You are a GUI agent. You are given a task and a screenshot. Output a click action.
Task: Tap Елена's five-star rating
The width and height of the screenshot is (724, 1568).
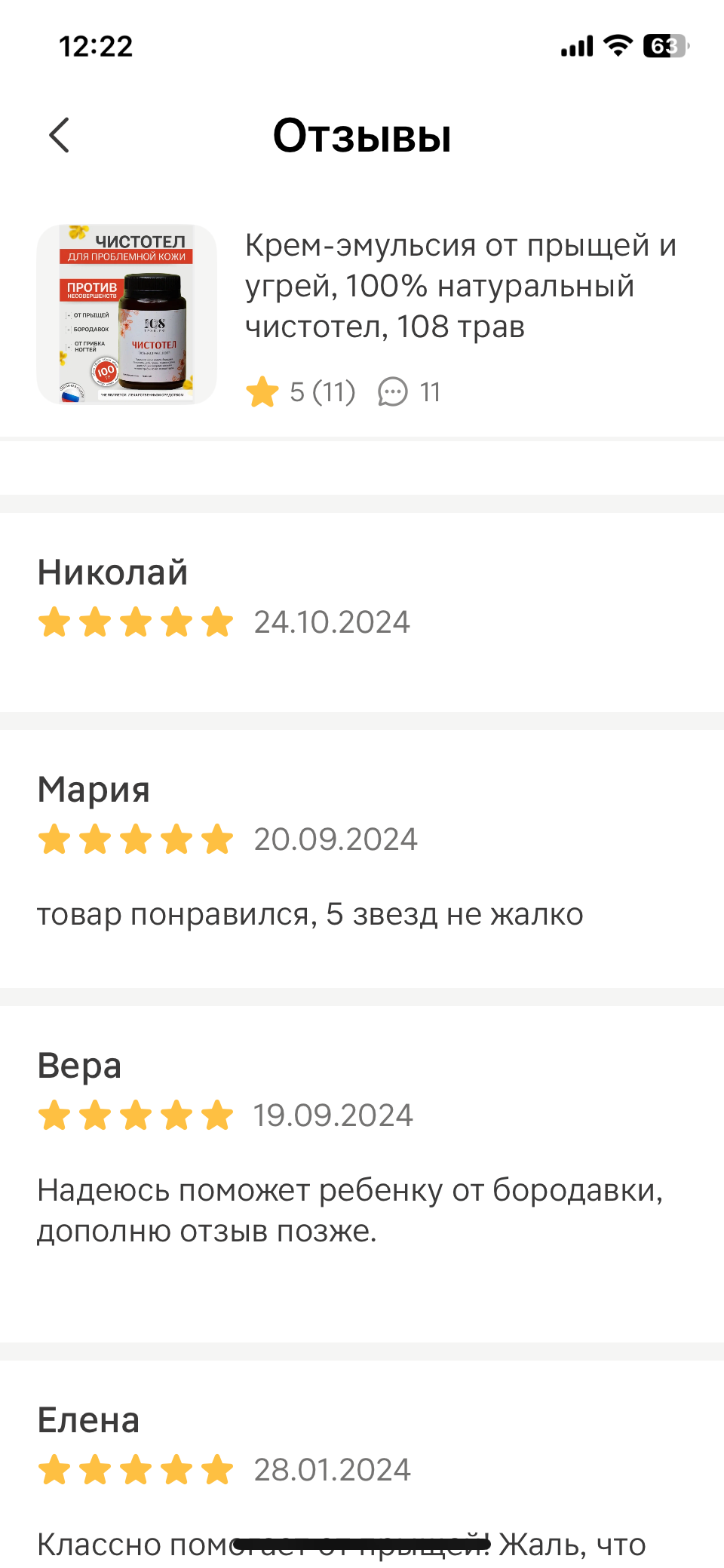coord(136,1470)
